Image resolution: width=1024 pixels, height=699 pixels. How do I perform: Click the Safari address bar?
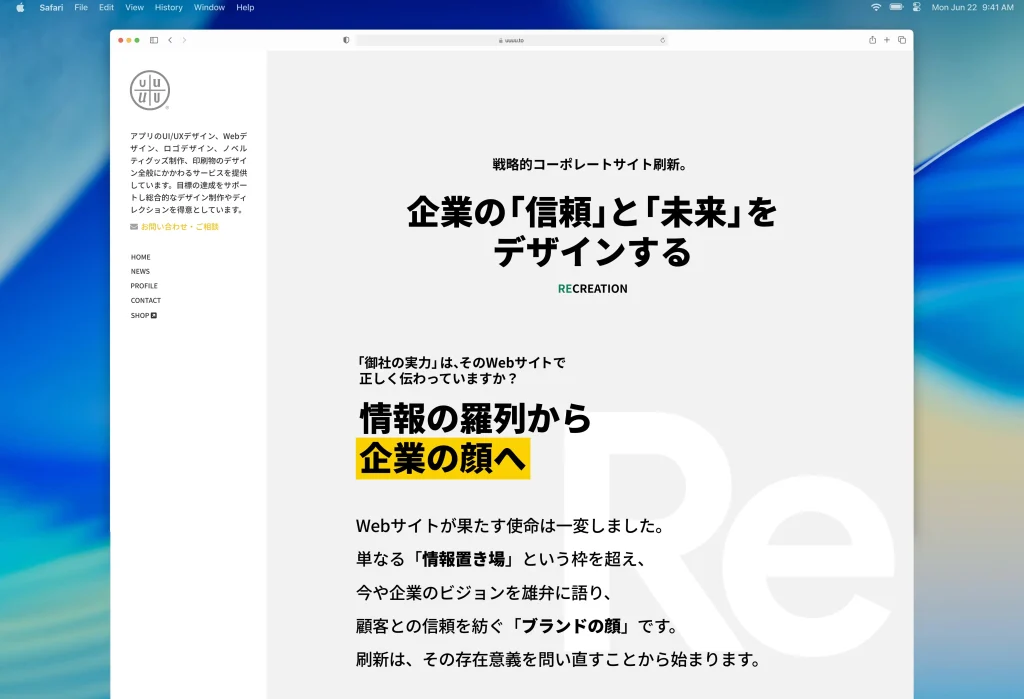coord(512,40)
